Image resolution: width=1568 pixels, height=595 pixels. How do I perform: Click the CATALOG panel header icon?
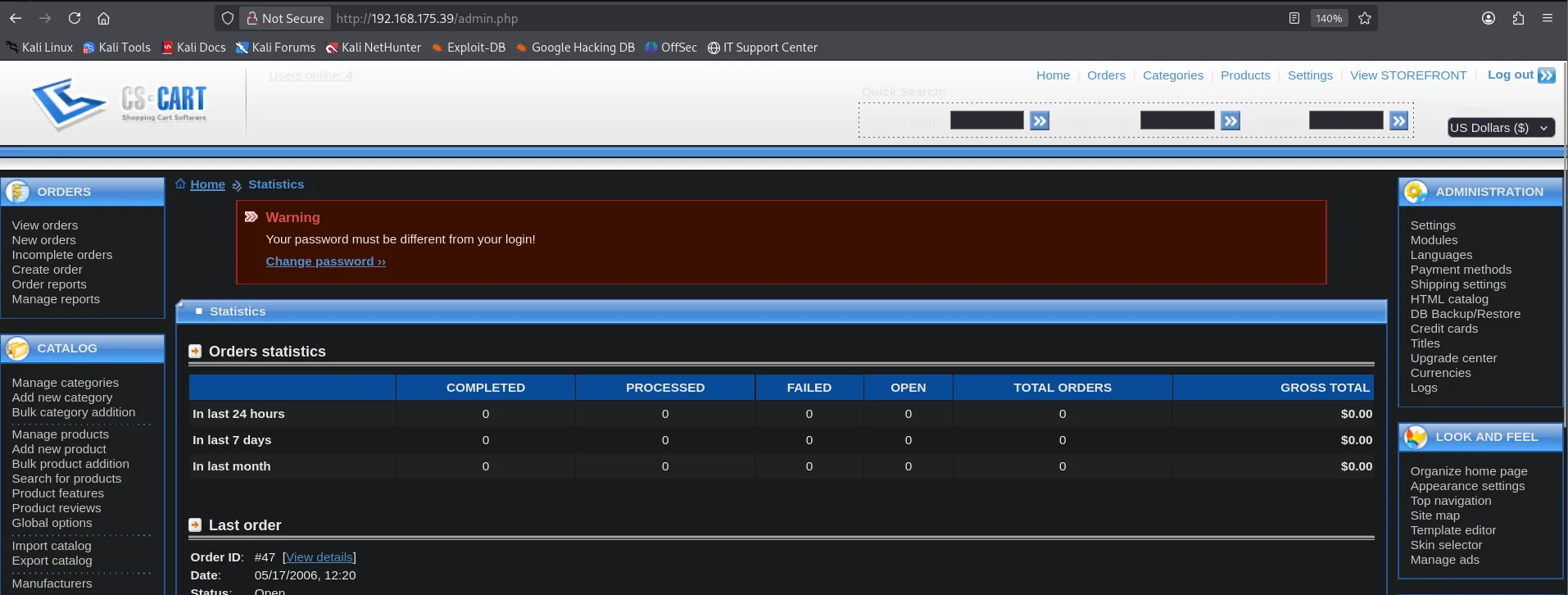click(17, 348)
